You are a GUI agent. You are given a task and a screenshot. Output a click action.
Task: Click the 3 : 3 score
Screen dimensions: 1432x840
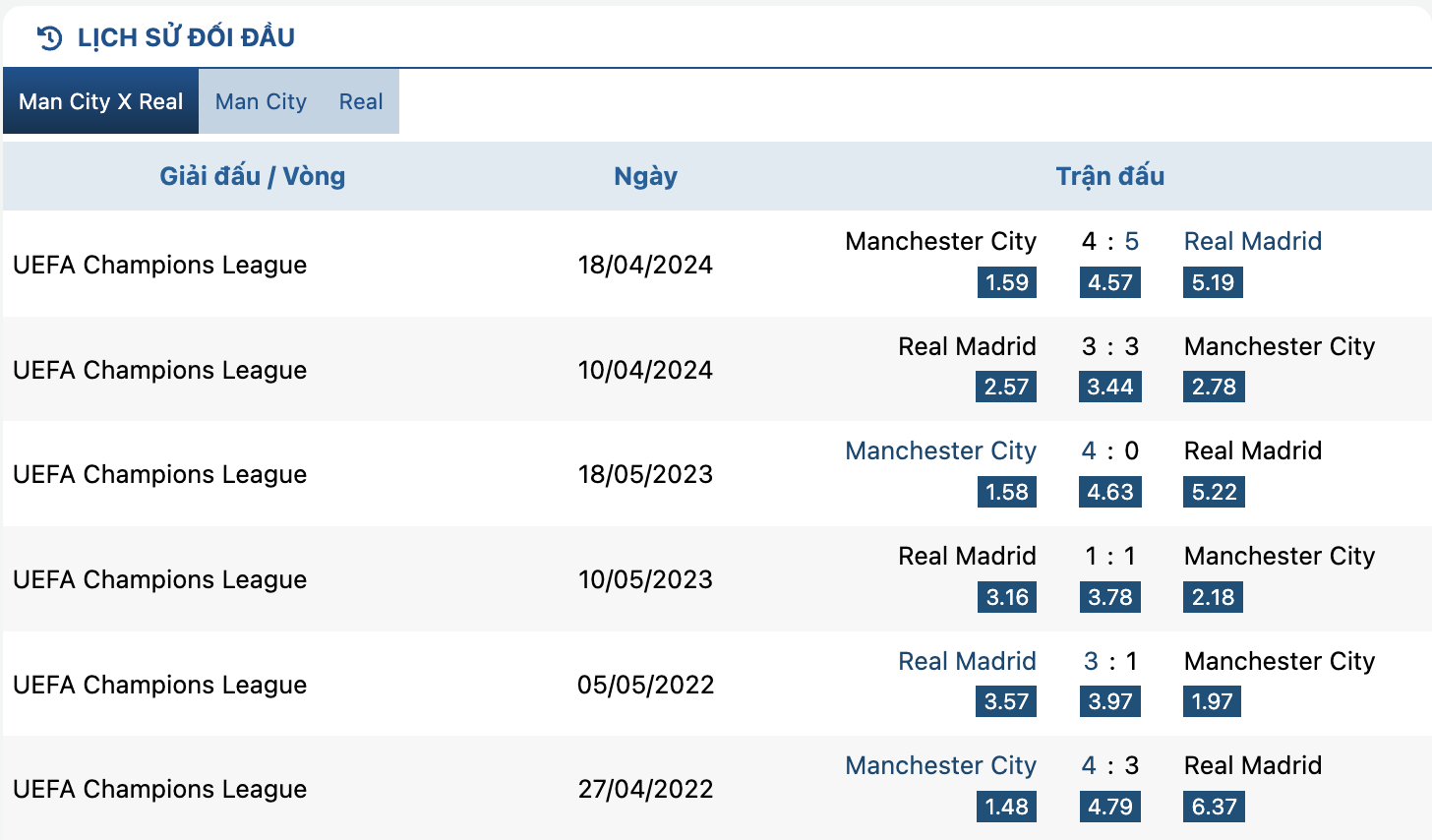tap(1110, 346)
